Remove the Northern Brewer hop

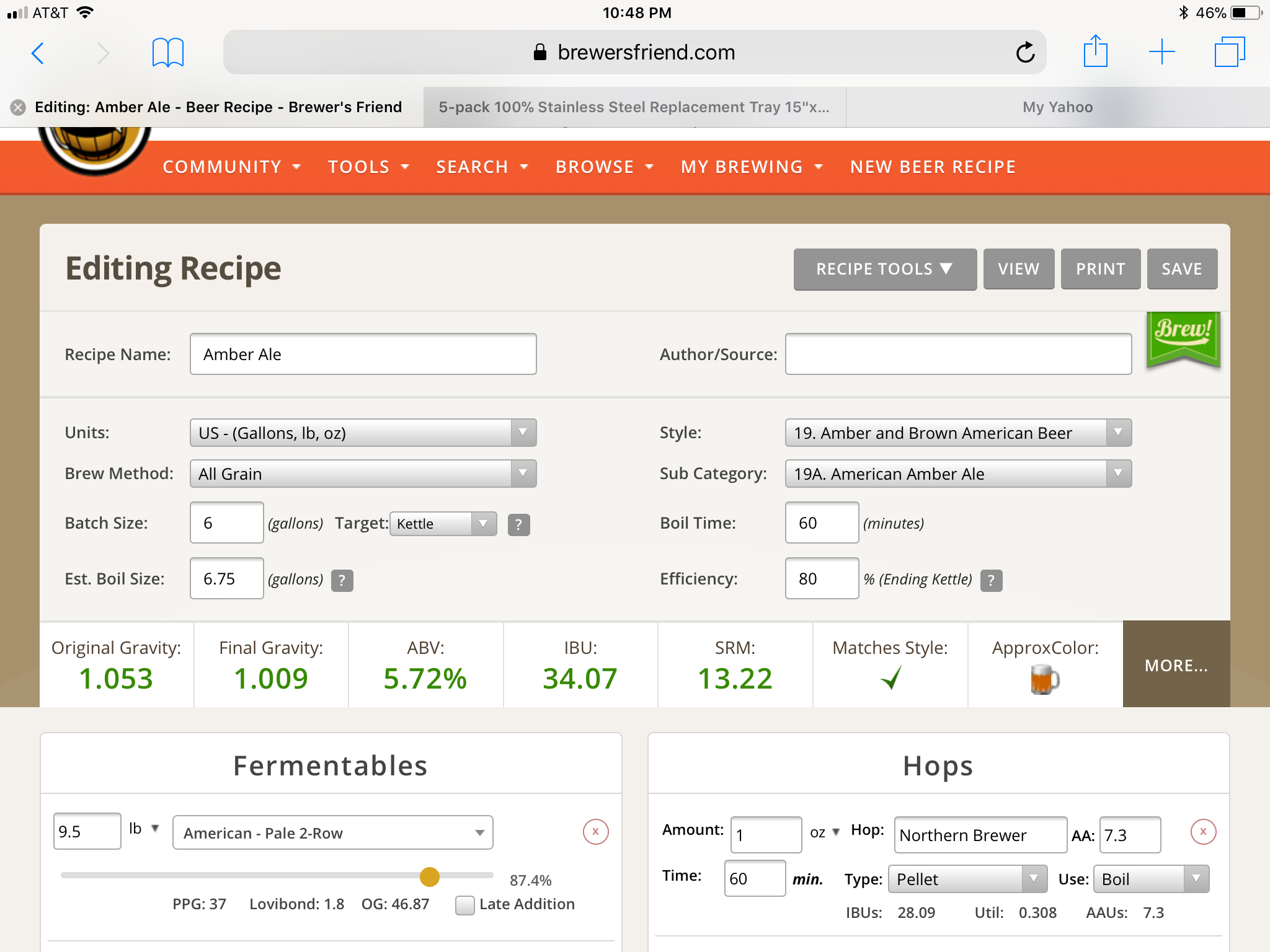(1203, 832)
